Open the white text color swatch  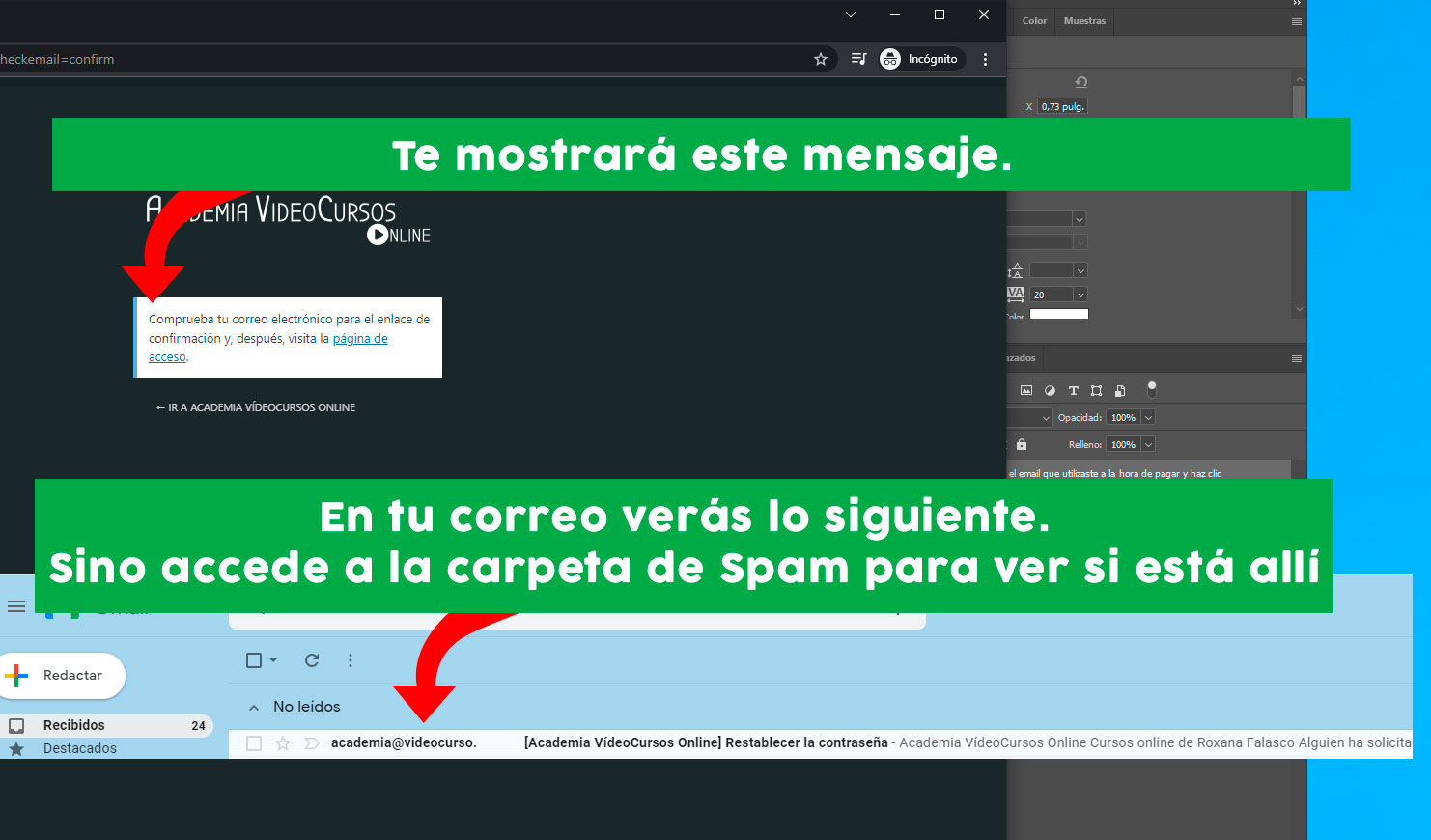pos(1059,314)
